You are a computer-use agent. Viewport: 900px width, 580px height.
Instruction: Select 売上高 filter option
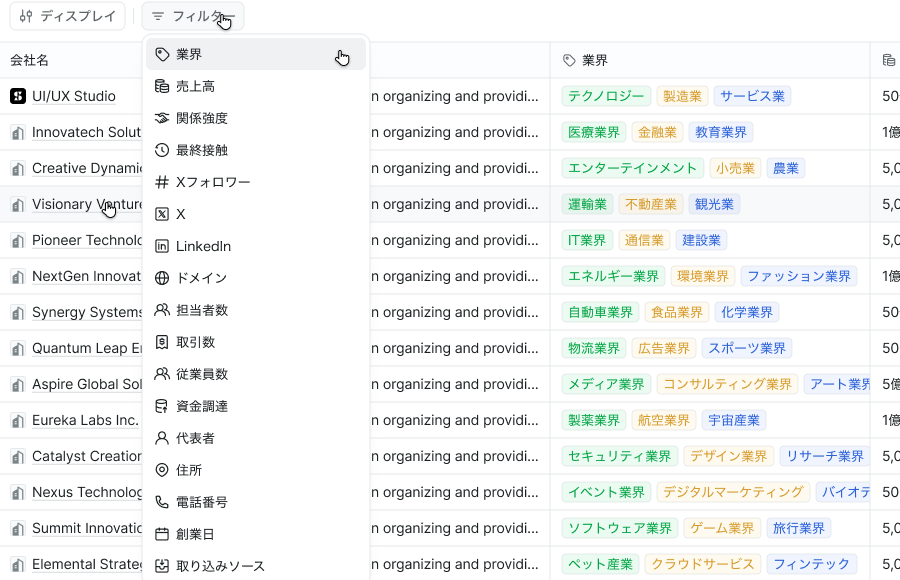coord(255,86)
